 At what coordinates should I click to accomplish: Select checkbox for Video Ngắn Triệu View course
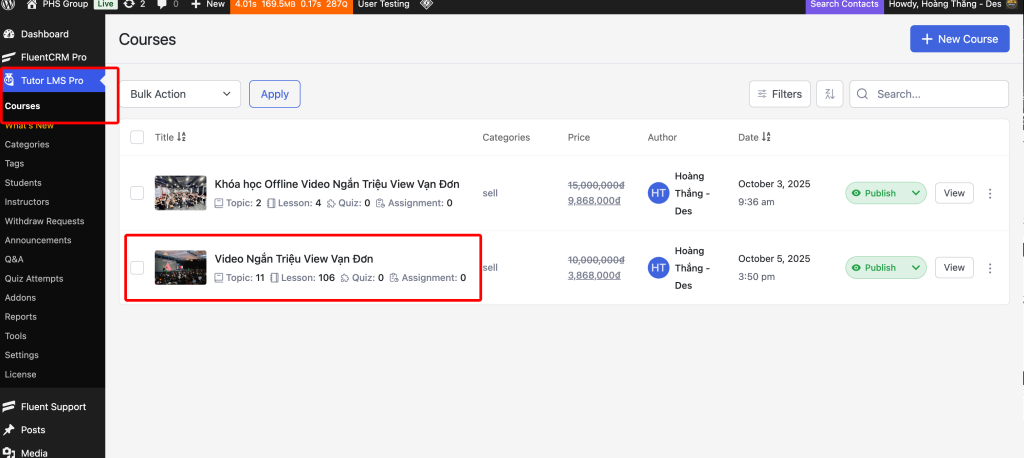click(137, 268)
